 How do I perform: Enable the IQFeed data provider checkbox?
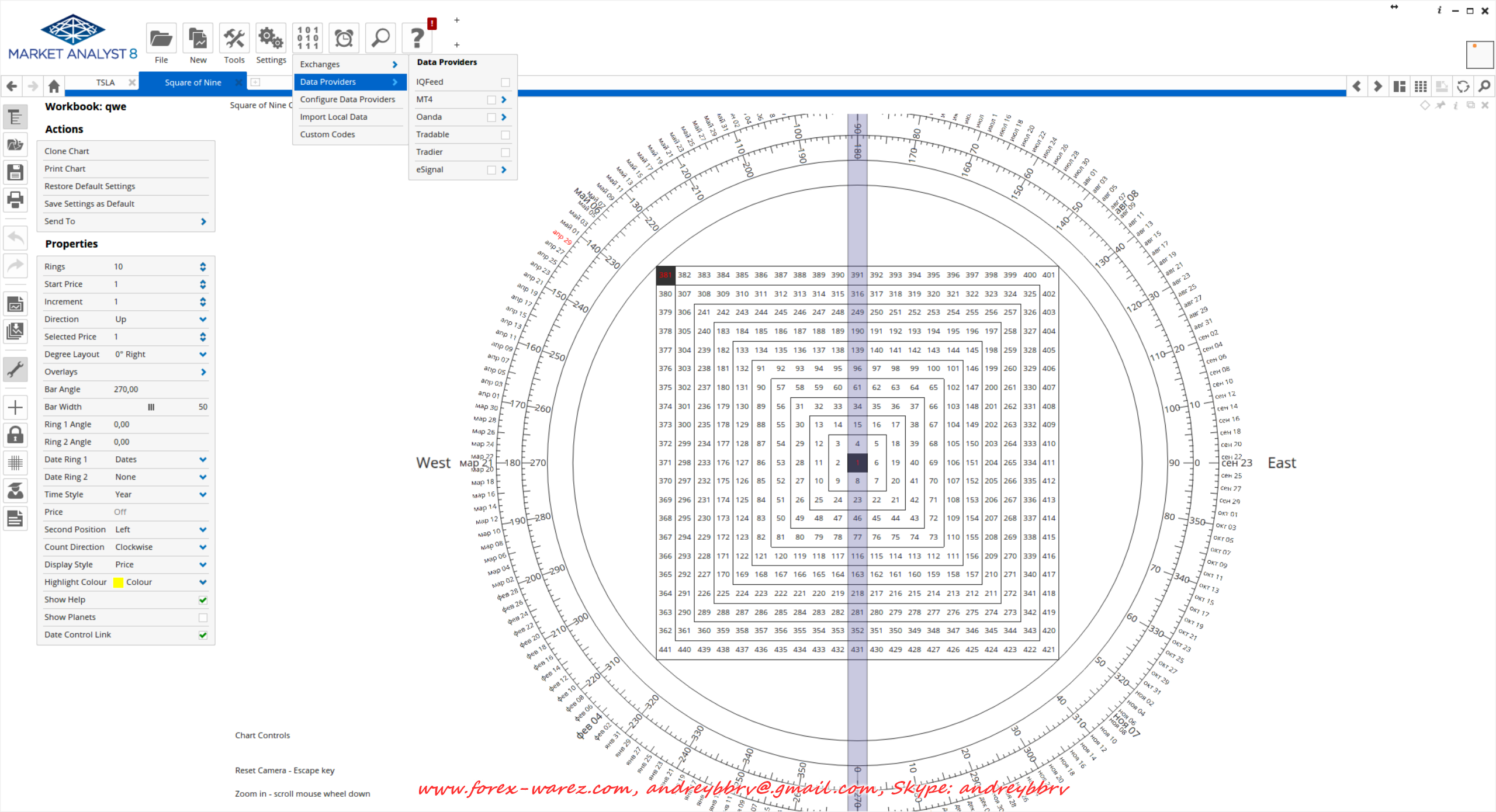pos(505,82)
